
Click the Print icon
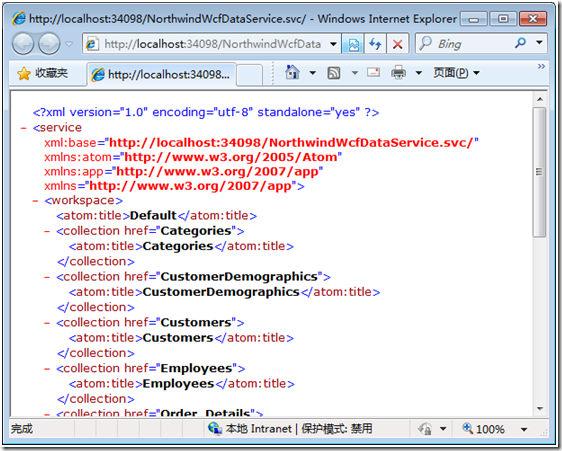coord(398,73)
